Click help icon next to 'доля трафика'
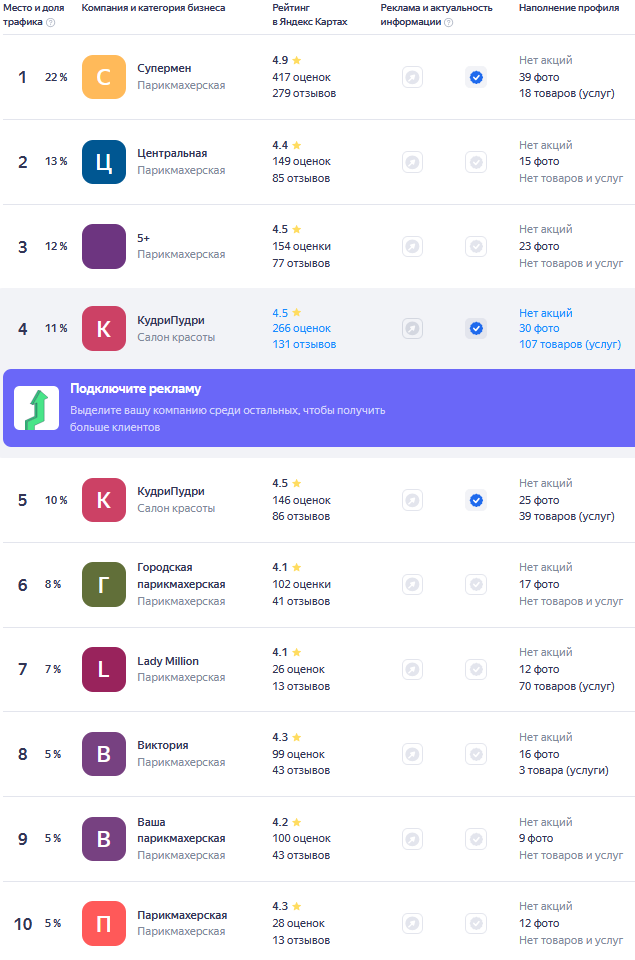 (x=51, y=22)
